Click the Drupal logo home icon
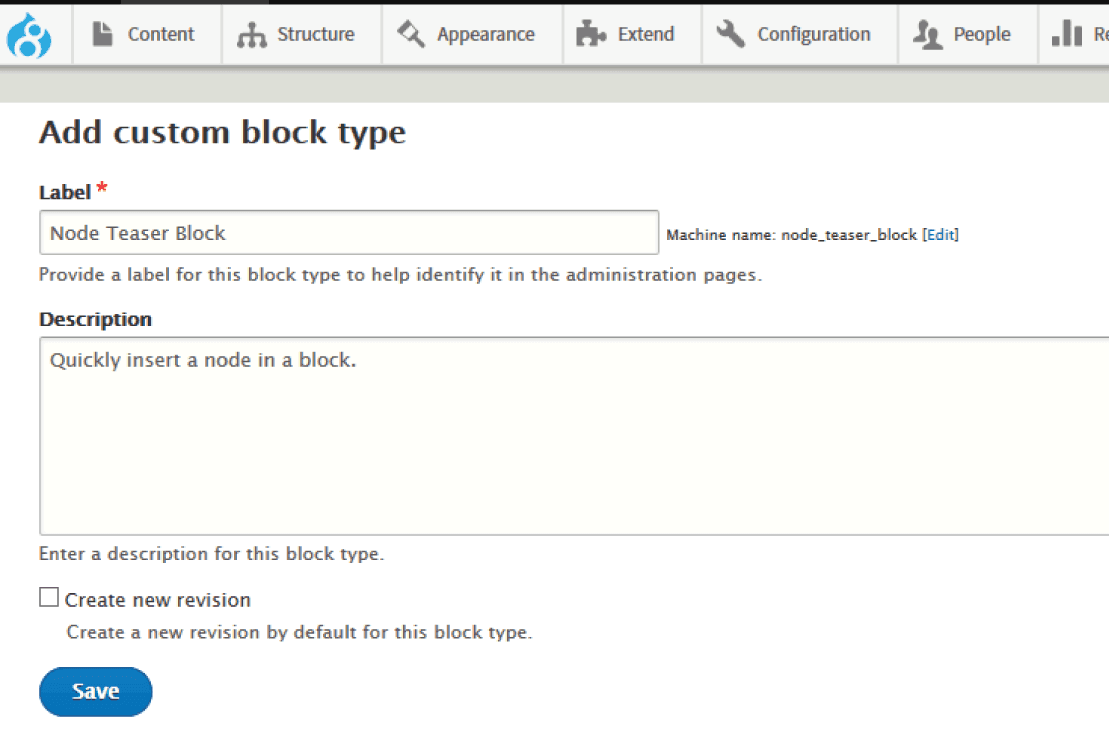The image size is (1109, 738). click(x=29, y=35)
